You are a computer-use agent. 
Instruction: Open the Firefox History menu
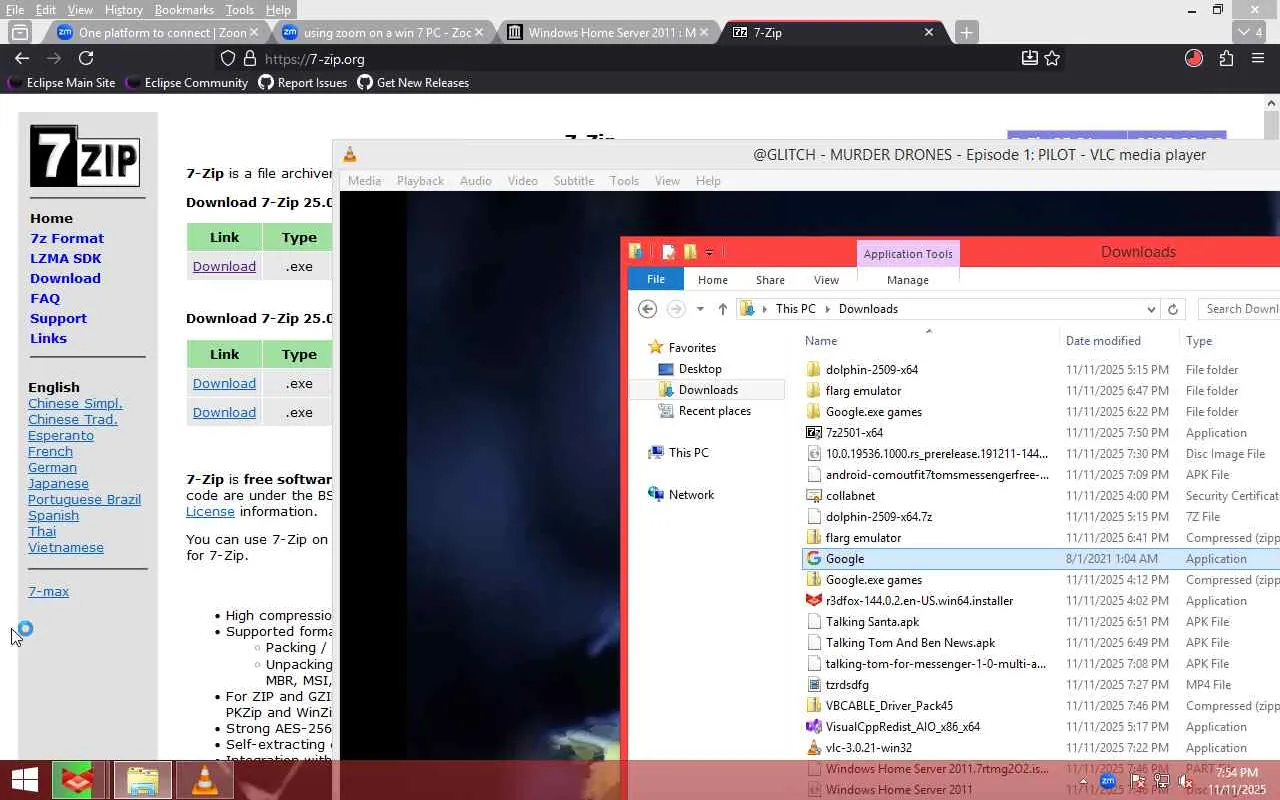(x=123, y=10)
